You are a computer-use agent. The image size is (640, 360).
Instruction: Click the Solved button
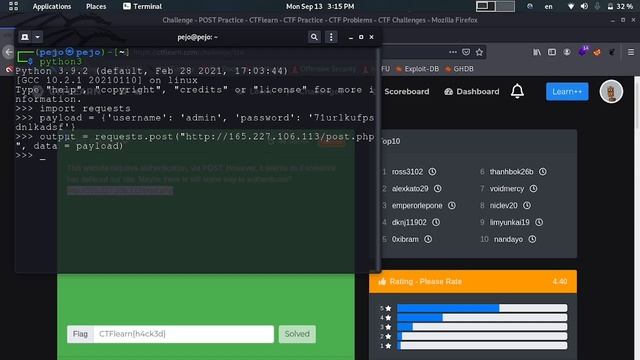(x=297, y=334)
